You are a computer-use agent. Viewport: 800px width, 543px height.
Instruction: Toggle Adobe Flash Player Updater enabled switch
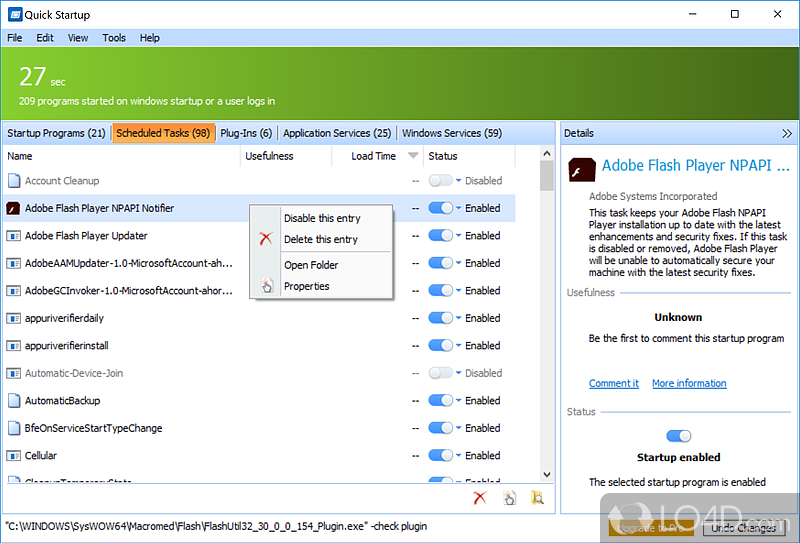pos(440,236)
